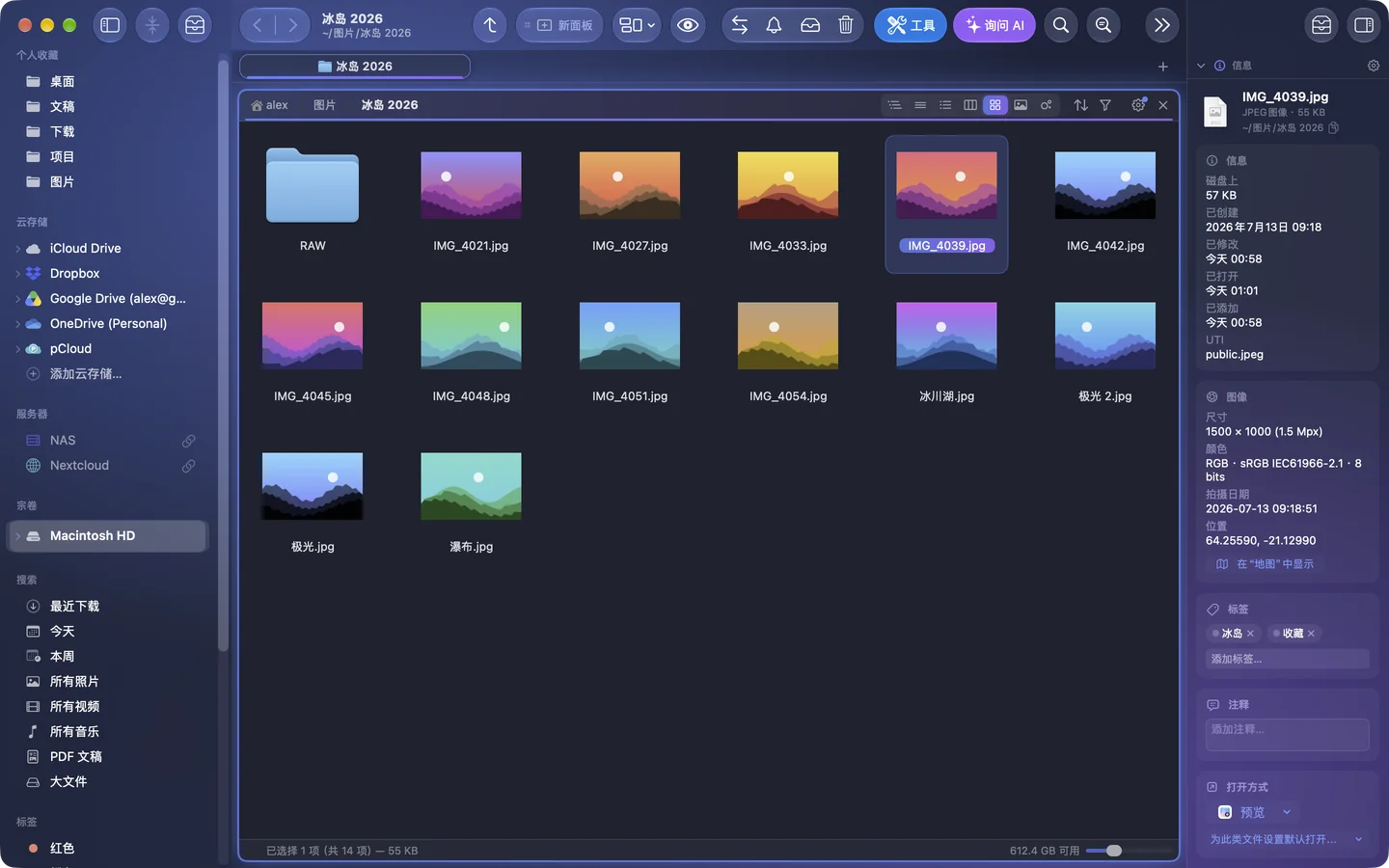Add a new tab with plus

1163,67
